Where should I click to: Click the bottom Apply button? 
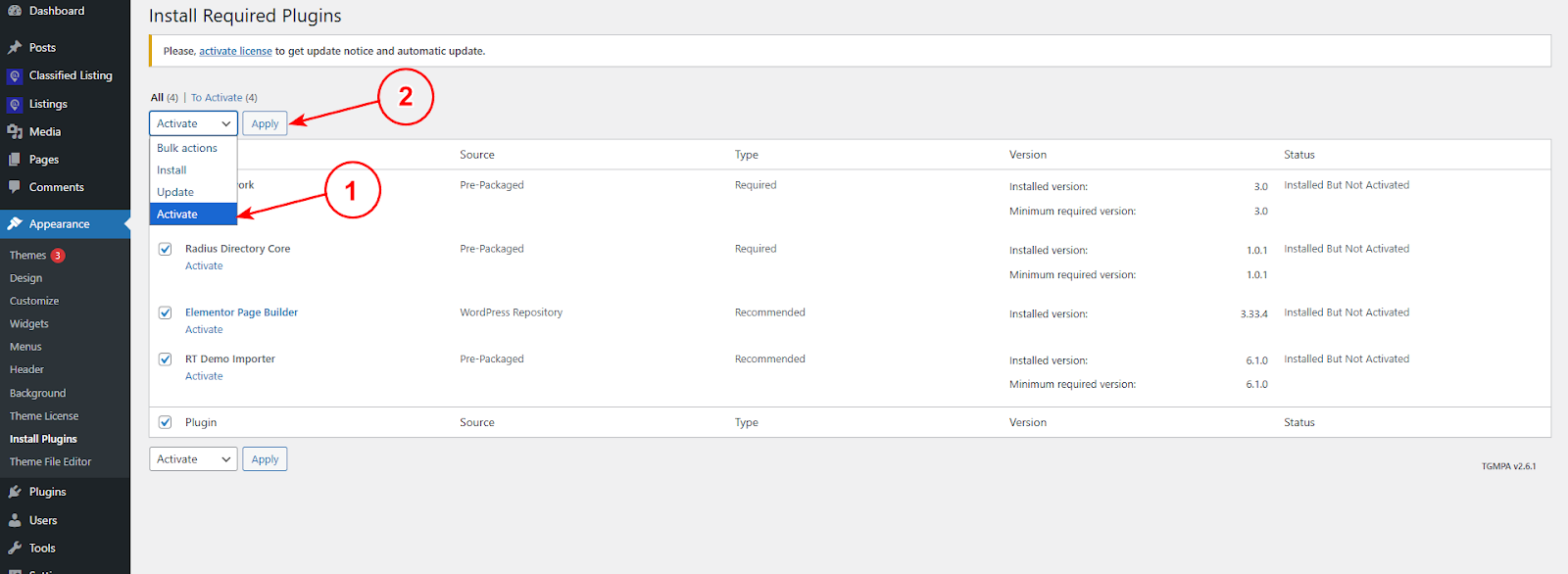(x=265, y=459)
